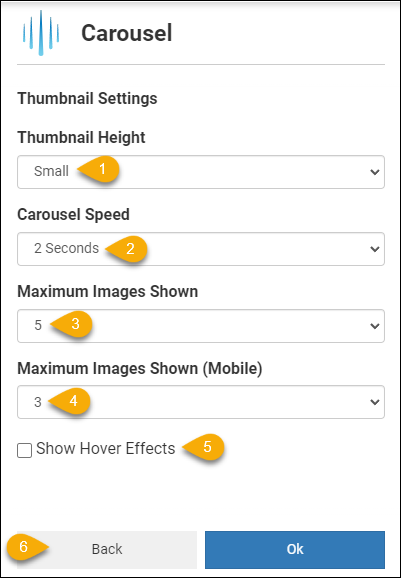Click the chevron arrow in Carousel Speed field

pos(375,249)
